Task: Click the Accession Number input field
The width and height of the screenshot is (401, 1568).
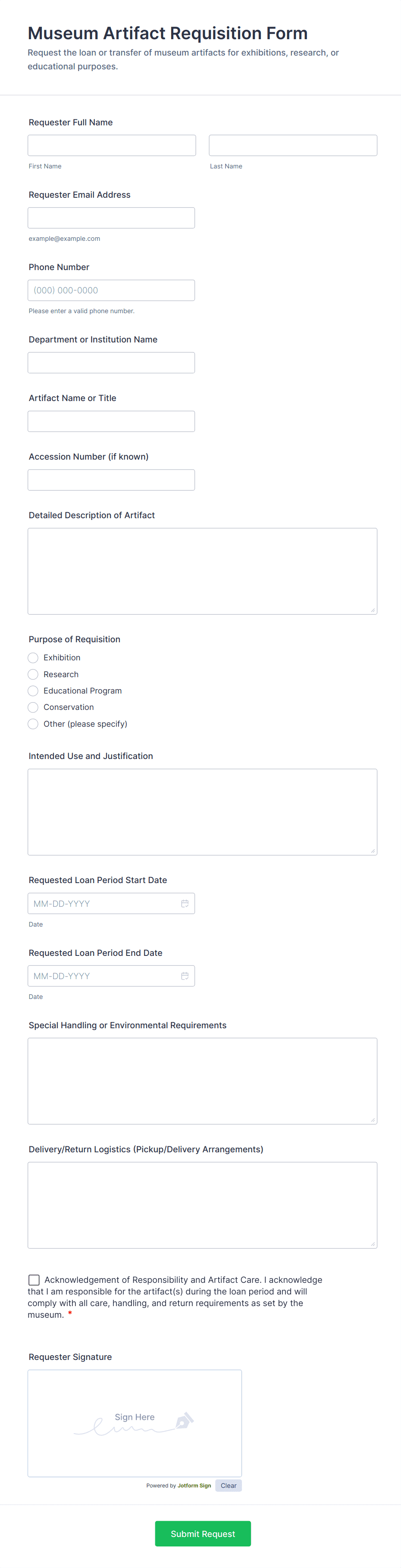Action: coord(112,479)
